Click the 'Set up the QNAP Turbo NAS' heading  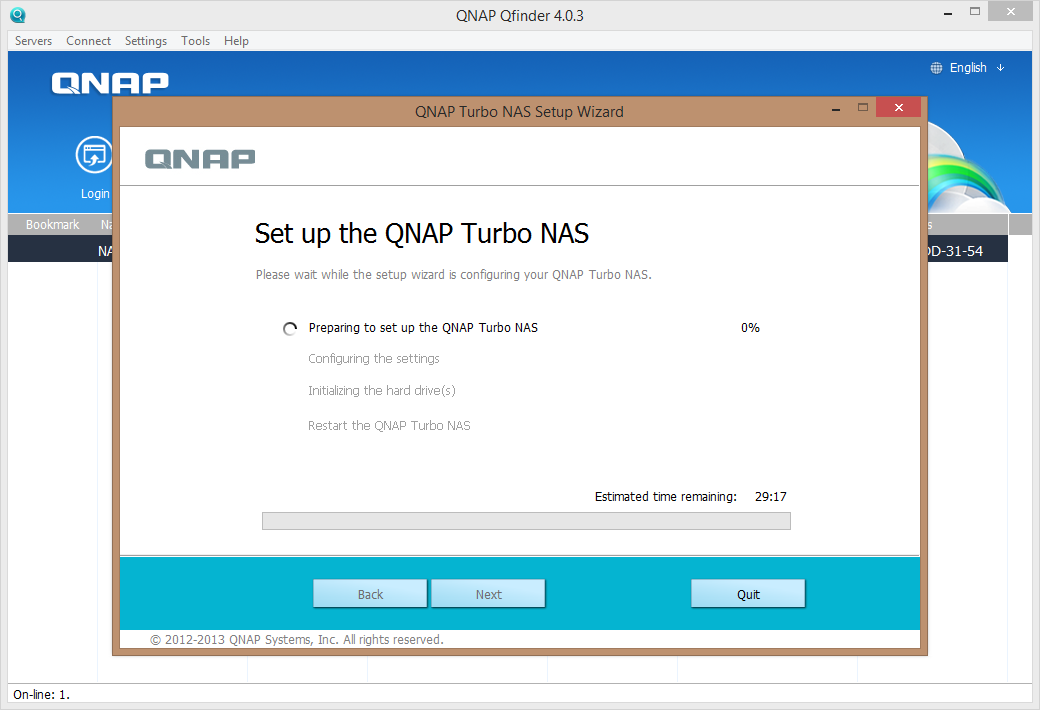tap(422, 234)
